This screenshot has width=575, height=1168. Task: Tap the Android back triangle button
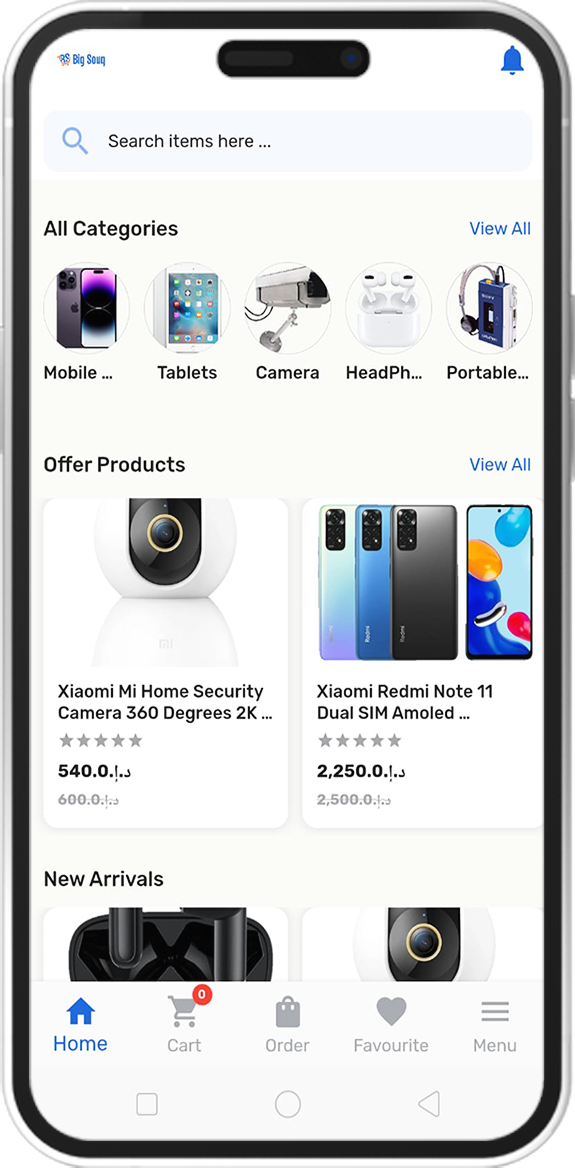click(x=428, y=1104)
